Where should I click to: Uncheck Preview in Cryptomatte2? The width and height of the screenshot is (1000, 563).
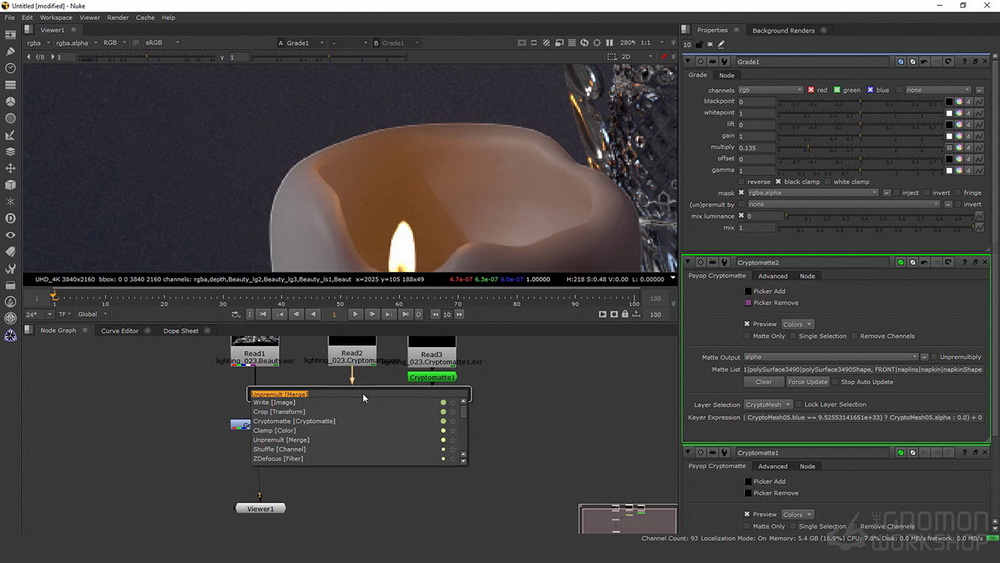tap(747, 324)
